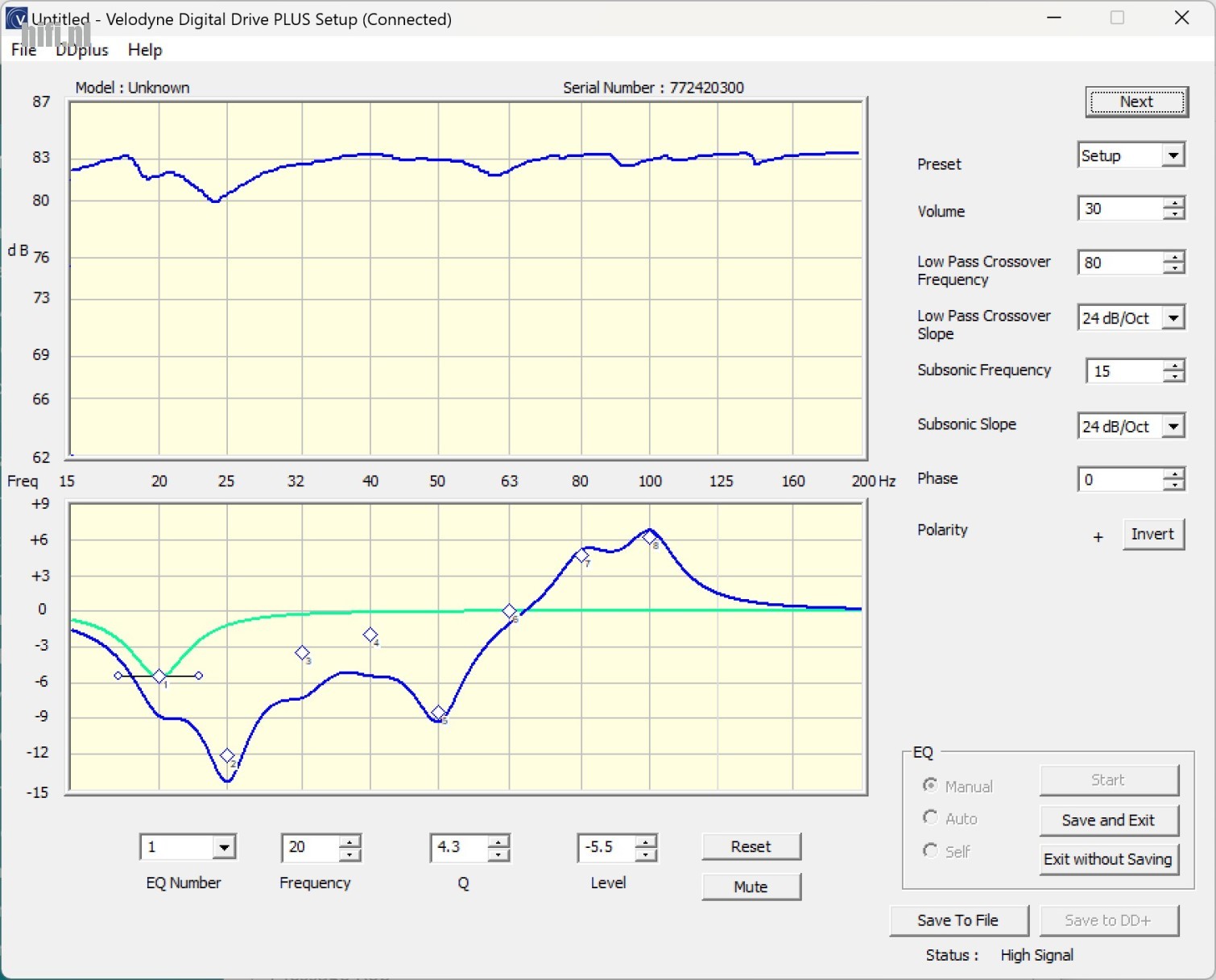
Task: Increase the Subsonic Frequency value
Action: [1174, 366]
